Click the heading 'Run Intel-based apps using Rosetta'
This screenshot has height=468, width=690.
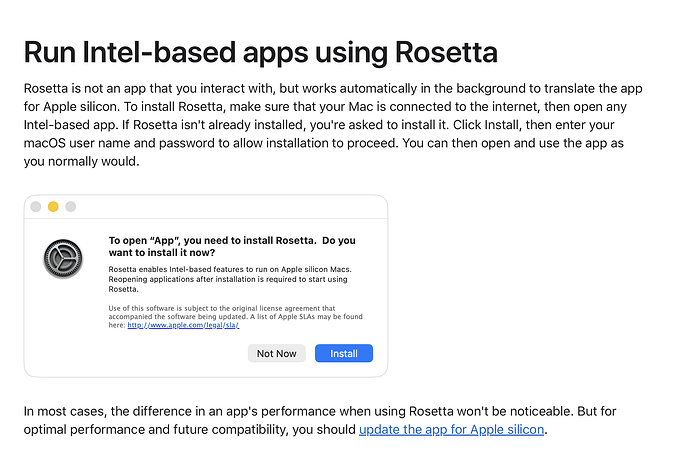tap(261, 53)
